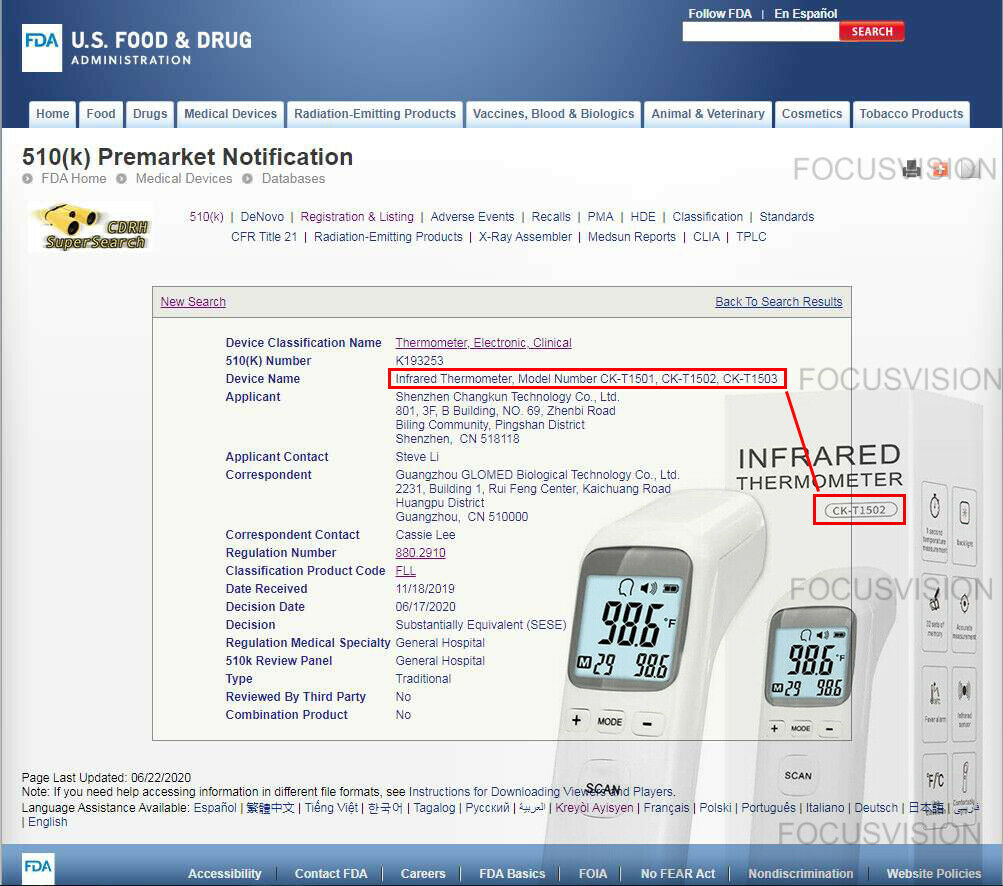Click the FDA logo in the header
The height and width of the screenshot is (886, 1003).
click(x=42, y=48)
